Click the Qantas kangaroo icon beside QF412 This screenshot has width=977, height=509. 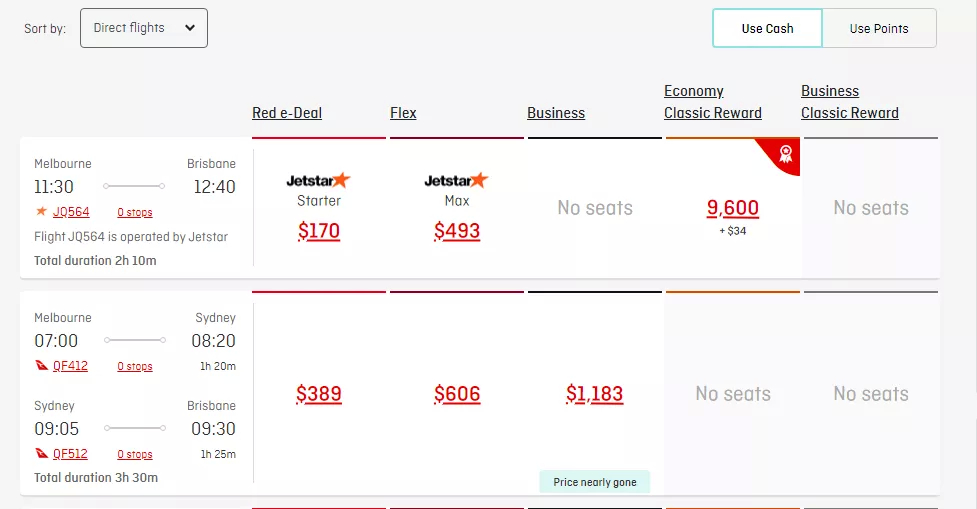[x=41, y=366]
